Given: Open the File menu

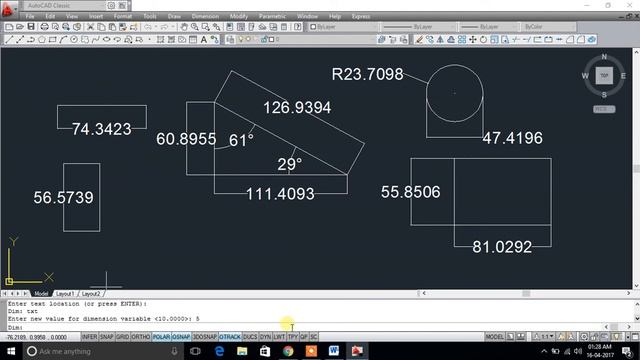Looking at the screenshot, I should (x=30, y=16).
